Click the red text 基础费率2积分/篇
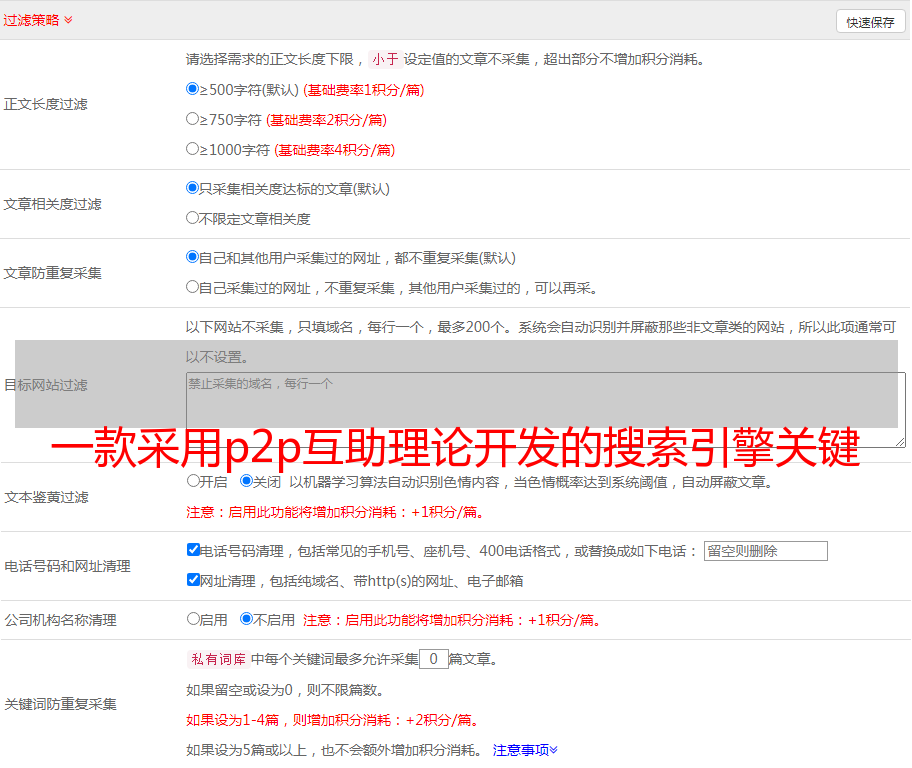Image resolution: width=912 pixels, height=768 pixels. coord(327,120)
